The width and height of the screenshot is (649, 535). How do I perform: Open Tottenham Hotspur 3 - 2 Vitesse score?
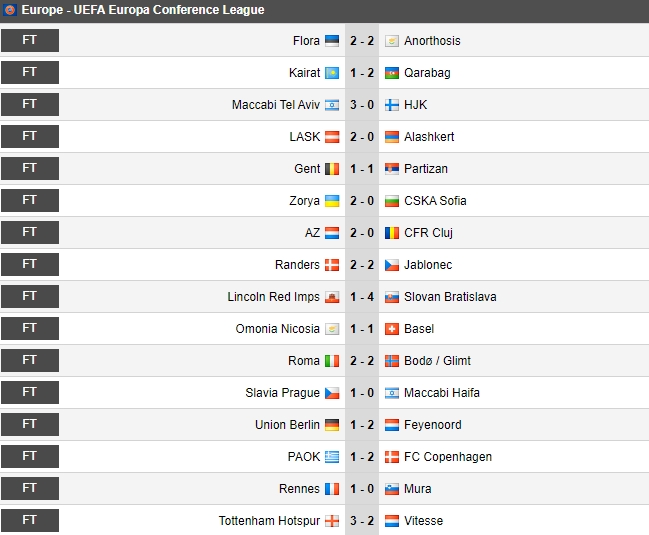362,521
